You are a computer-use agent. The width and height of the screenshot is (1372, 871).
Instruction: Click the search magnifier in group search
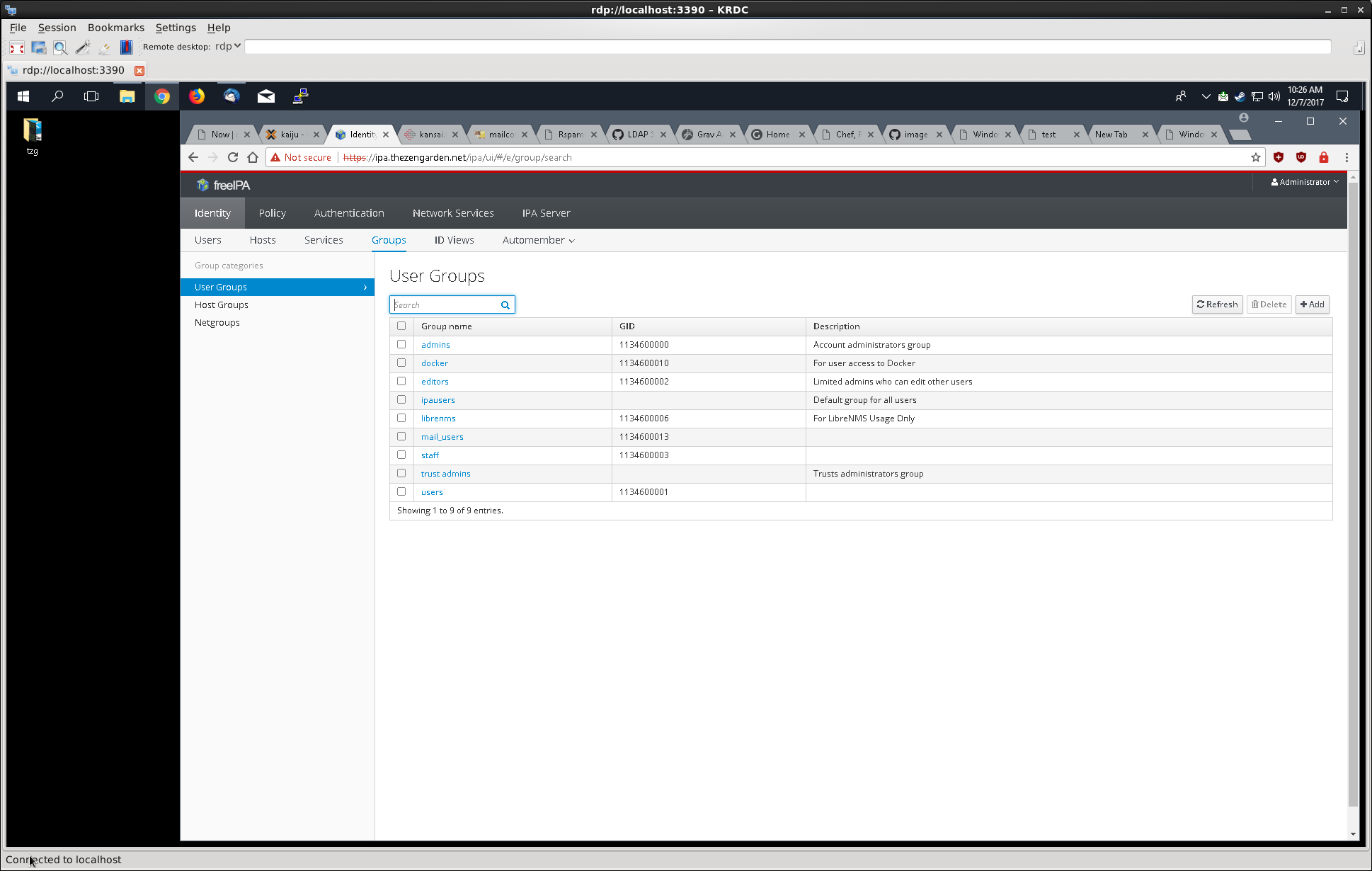click(505, 305)
